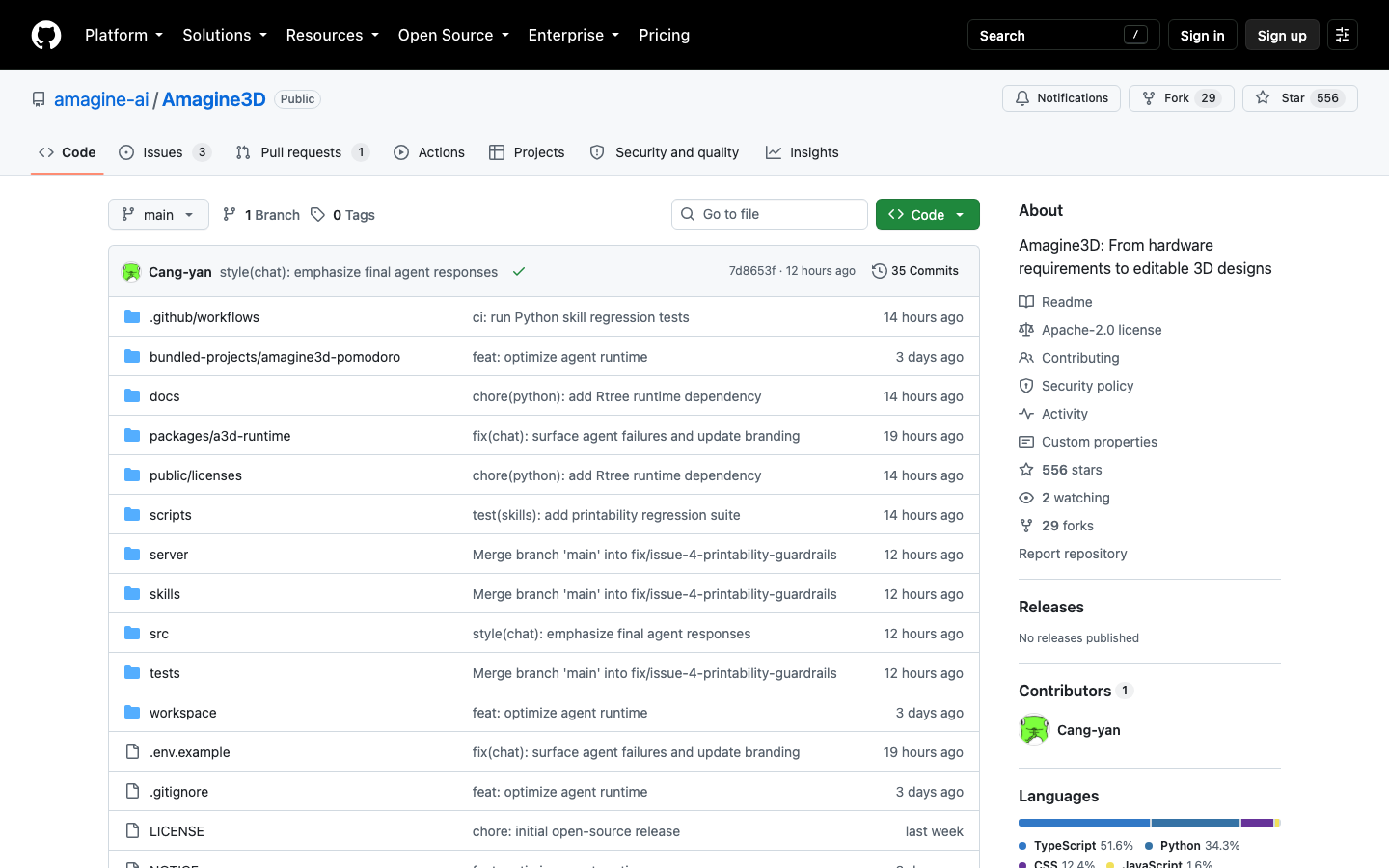This screenshot has width=1389, height=868.
Task: Open the Readme link in About
Action: 1055,302
